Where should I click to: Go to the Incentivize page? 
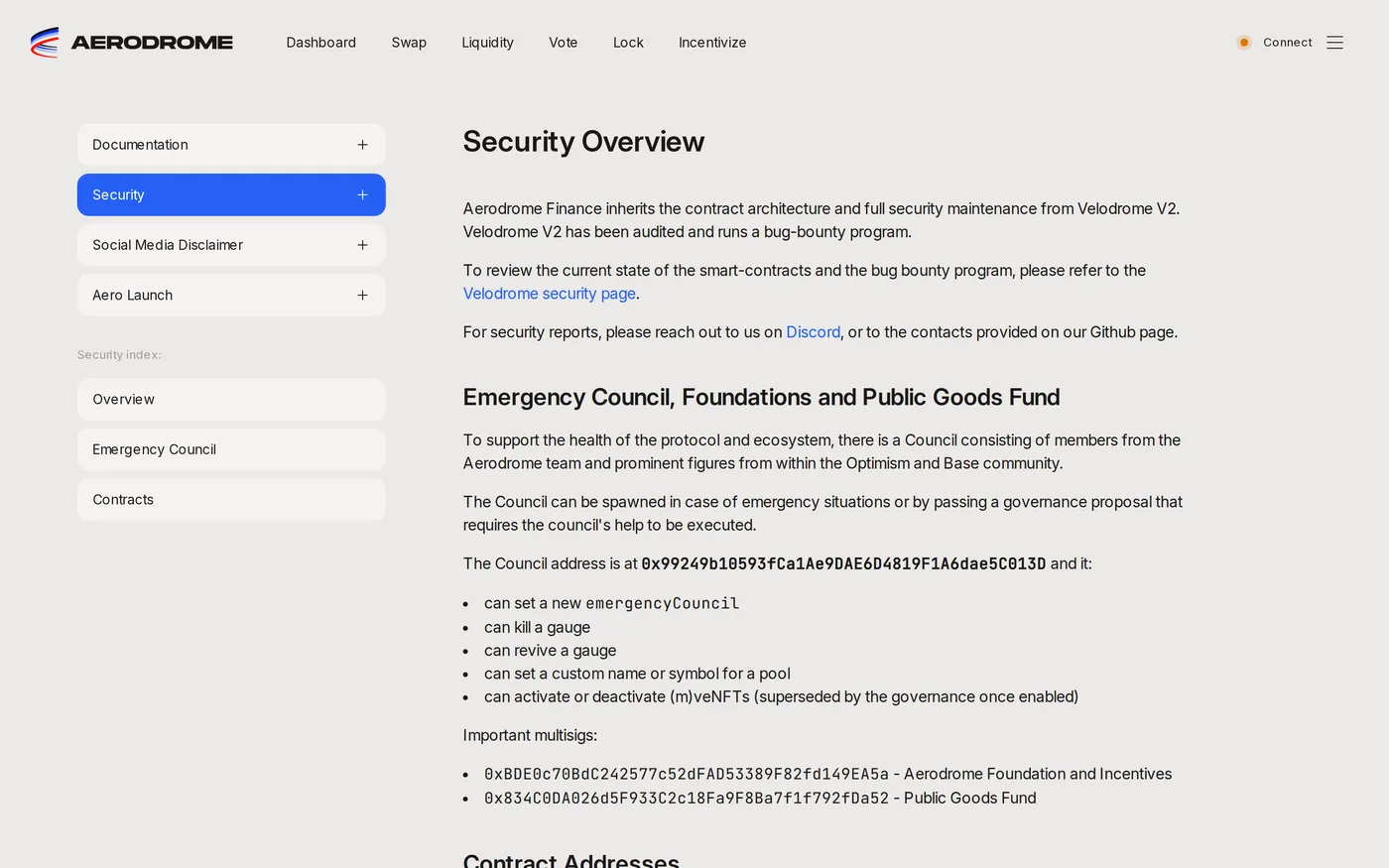712,43
